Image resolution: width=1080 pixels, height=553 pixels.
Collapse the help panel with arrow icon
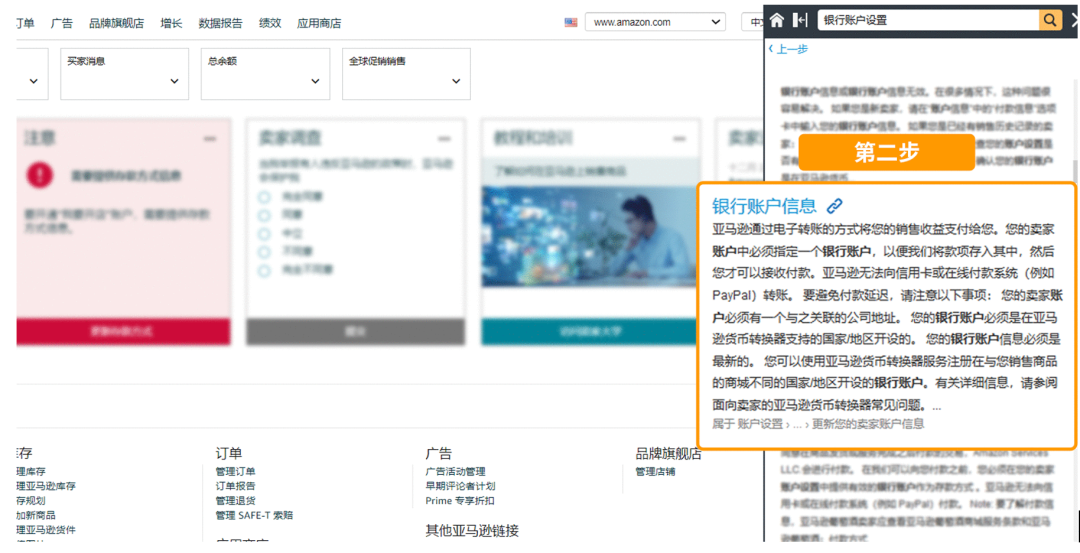[800, 20]
